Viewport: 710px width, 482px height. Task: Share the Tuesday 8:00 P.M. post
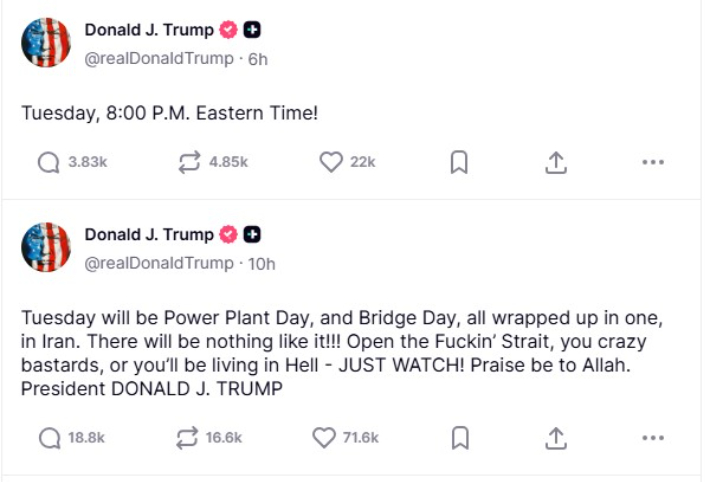click(557, 163)
